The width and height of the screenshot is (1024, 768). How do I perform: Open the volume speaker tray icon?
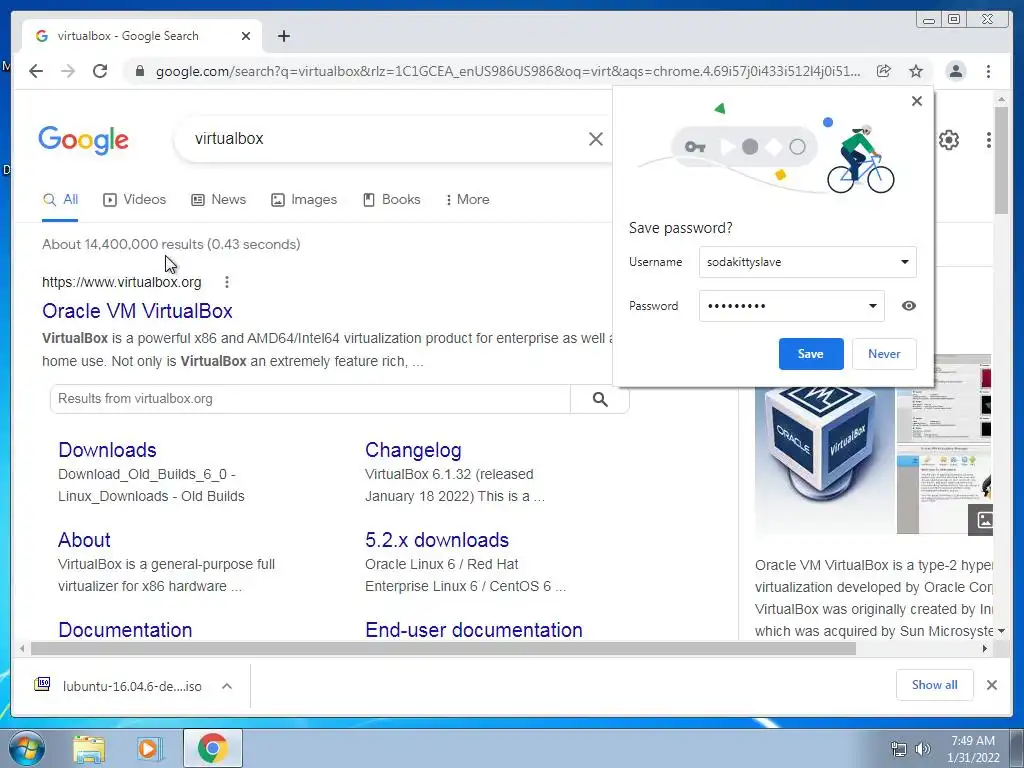click(x=923, y=749)
